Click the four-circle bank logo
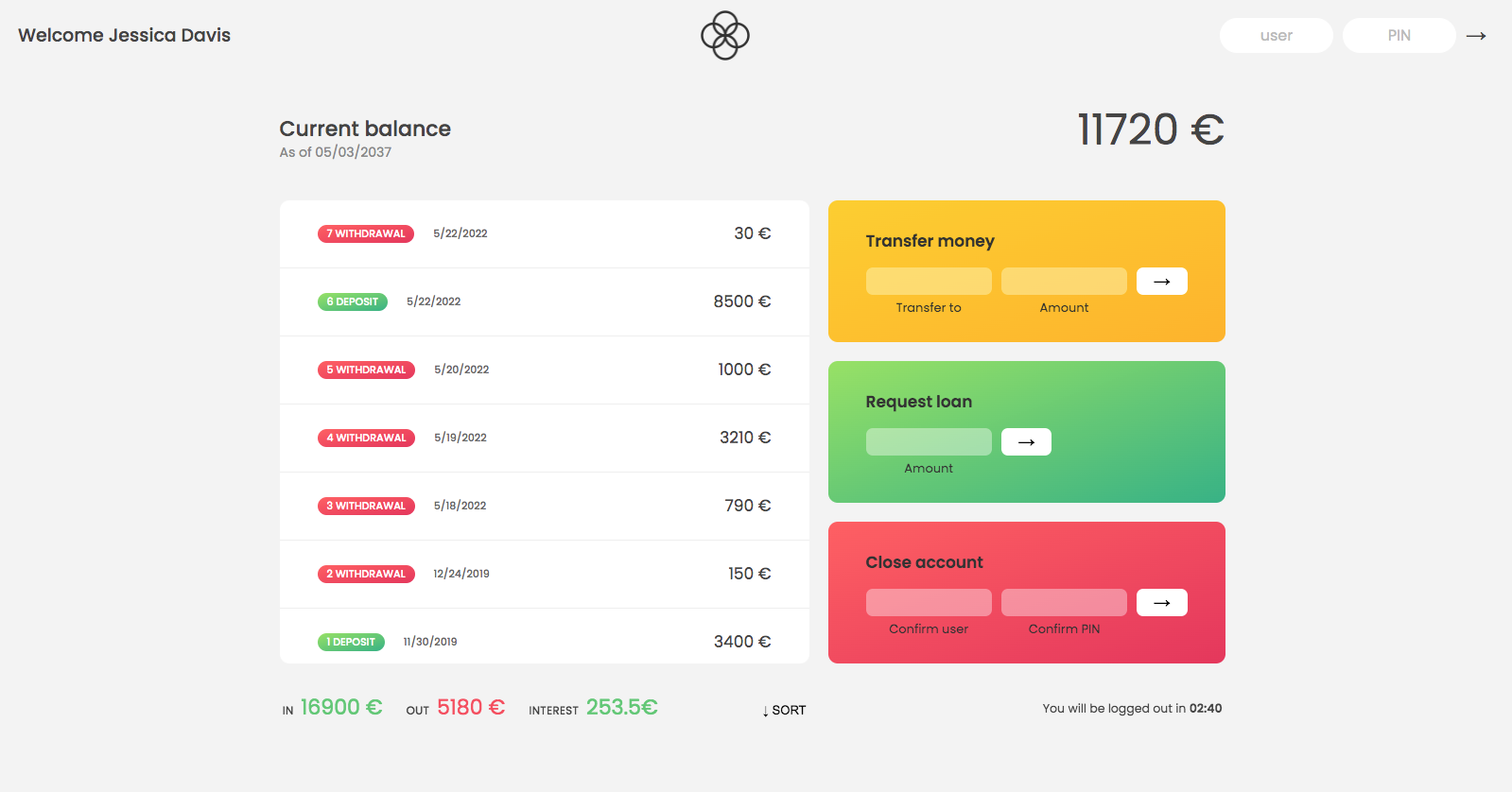The image size is (1512, 792). click(725, 36)
